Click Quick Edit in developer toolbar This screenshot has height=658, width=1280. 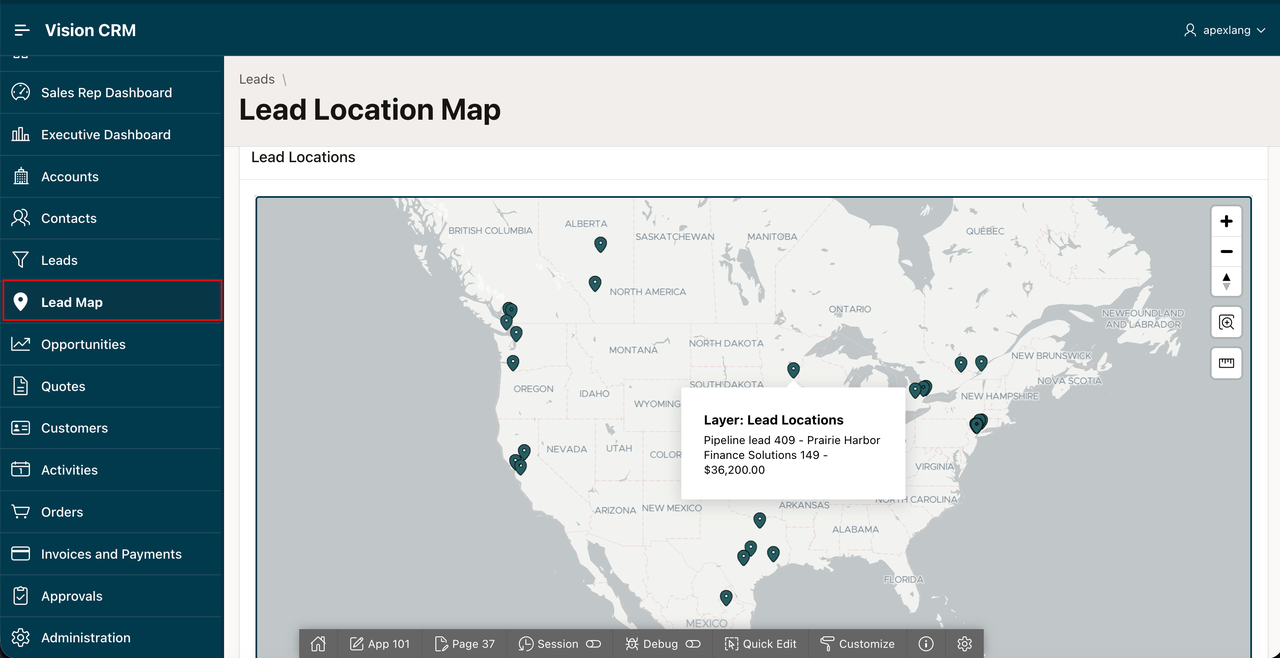(x=760, y=644)
